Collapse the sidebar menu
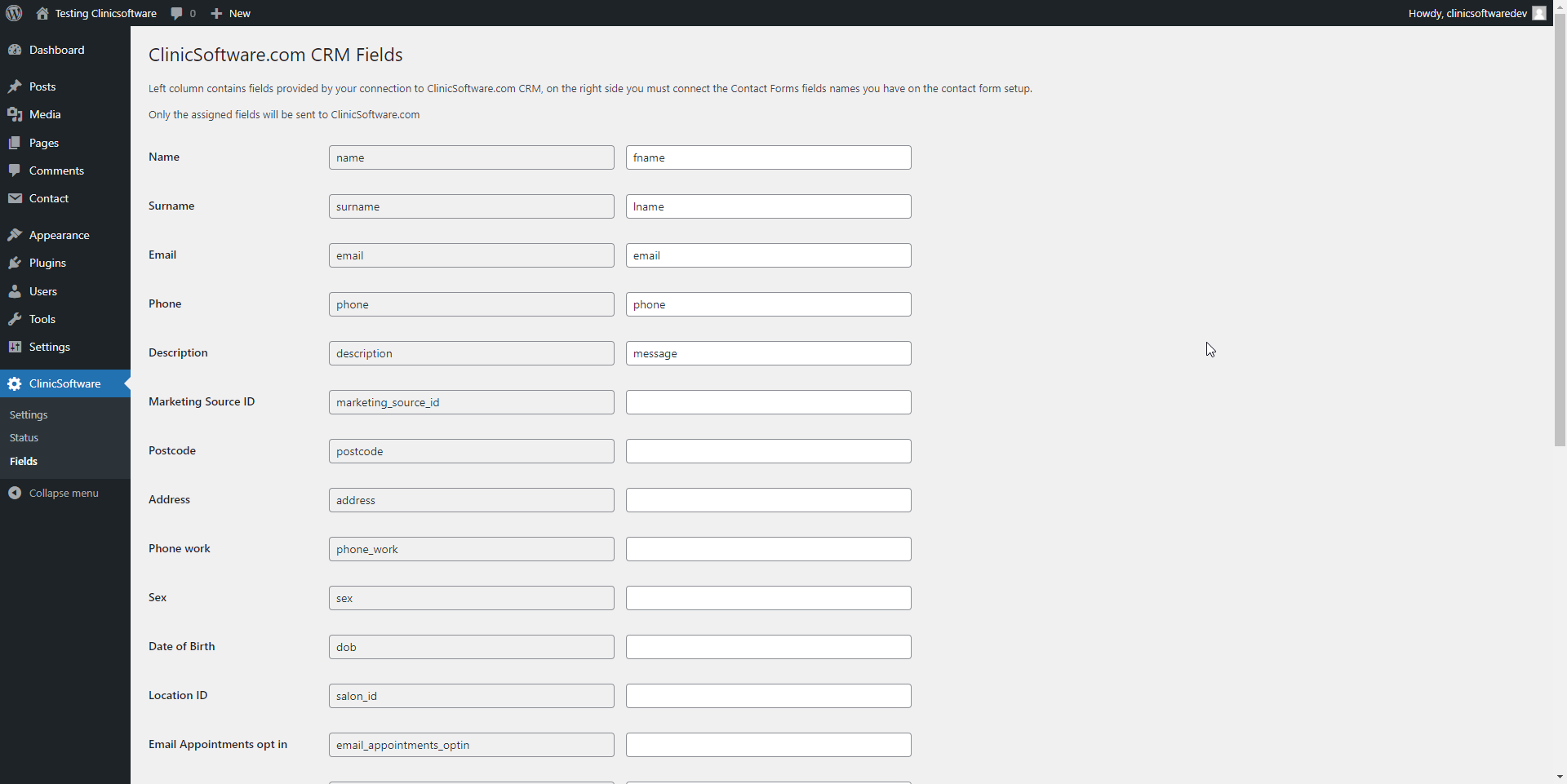The width and height of the screenshot is (1567, 784). pyautogui.click(x=54, y=493)
